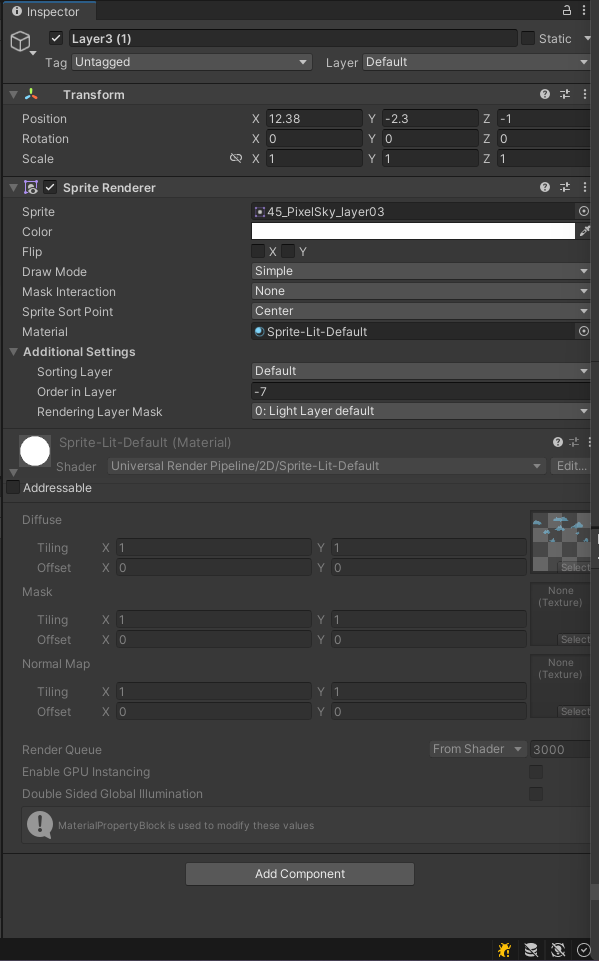
Task: Click the padlock icon to lock Inspector
Action: point(570,10)
